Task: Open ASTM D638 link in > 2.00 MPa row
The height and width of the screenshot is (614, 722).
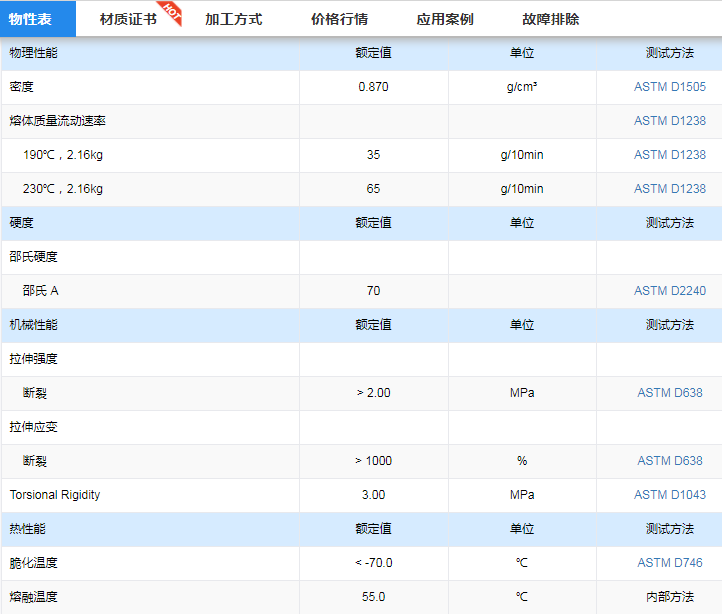Action: (669, 393)
